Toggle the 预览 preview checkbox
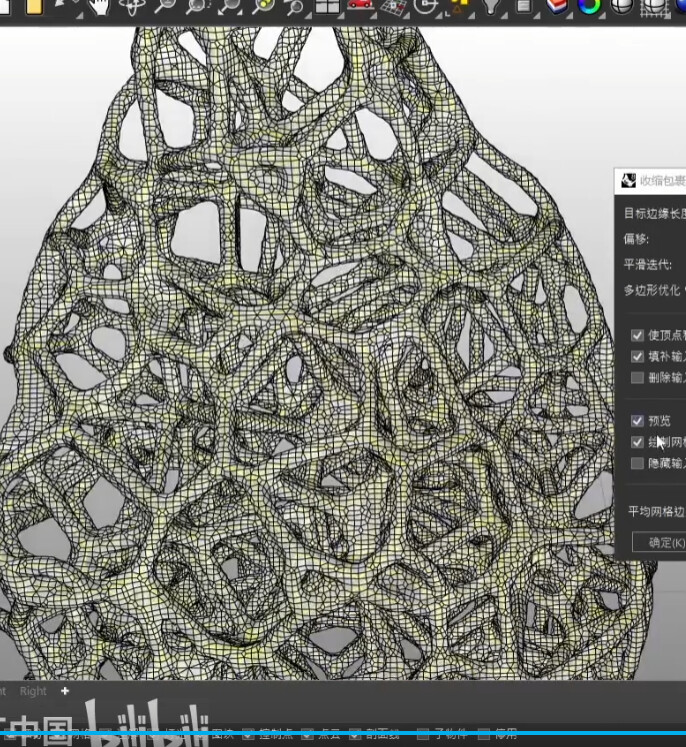The height and width of the screenshot is (747, 686). coord(638,421)
